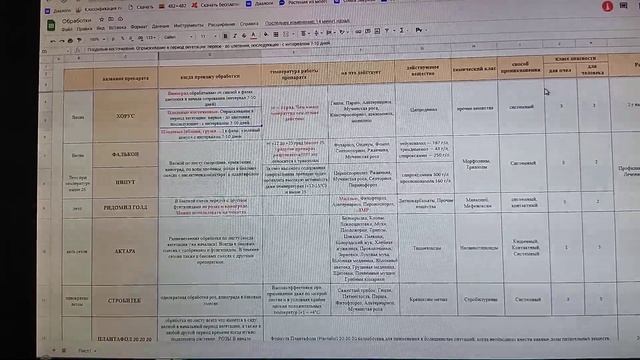The image size is (640, 360).
Task: Open the Правка menu
Action: tap(84, 29)
